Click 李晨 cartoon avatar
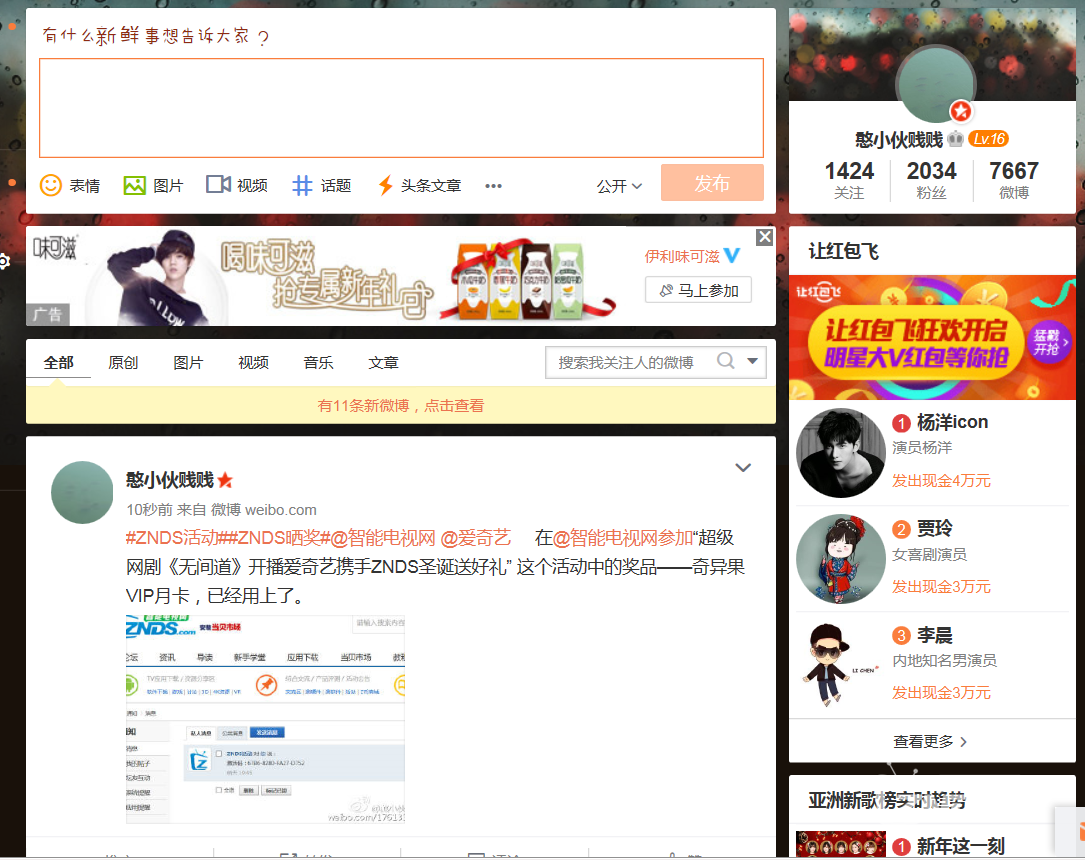 coord(841,664)
